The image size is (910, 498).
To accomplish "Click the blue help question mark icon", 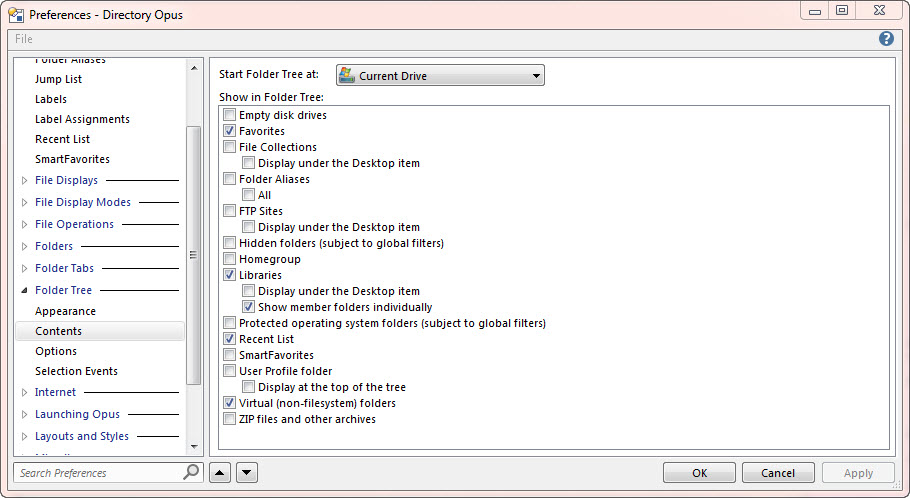I will 886,39.
